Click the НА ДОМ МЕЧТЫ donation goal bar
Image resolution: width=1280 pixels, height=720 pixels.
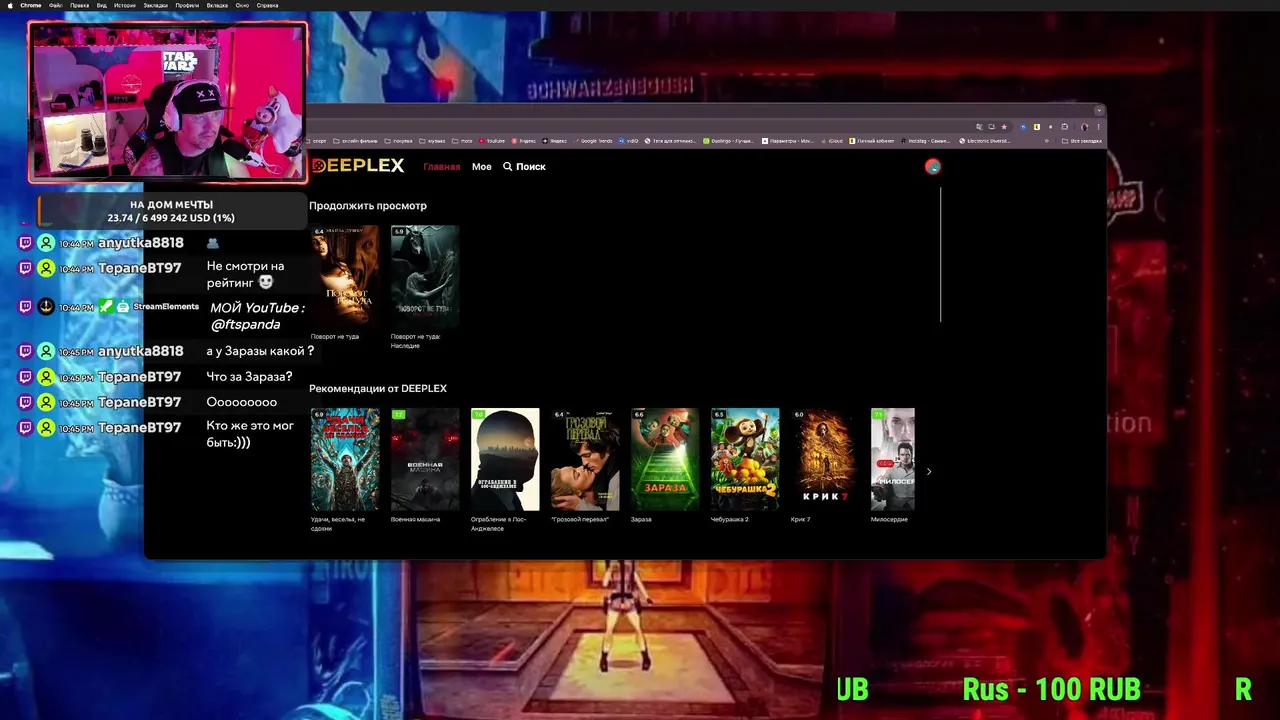pyautogui.click(x=171, y=211)
